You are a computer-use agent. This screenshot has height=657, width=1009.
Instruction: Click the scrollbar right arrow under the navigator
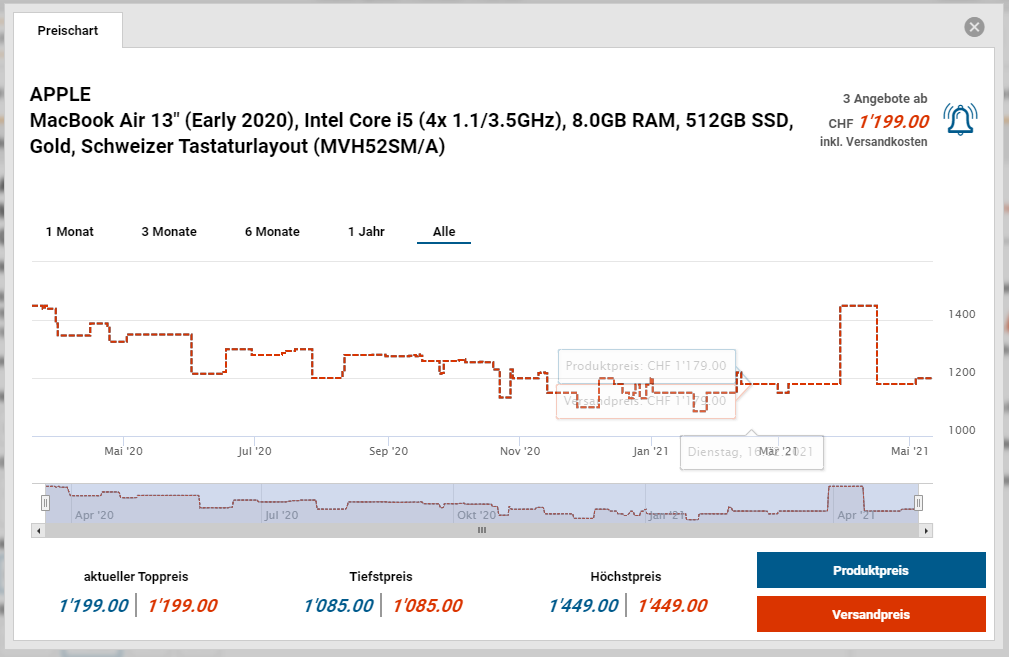pyautogui.click(x=925, y=531)
